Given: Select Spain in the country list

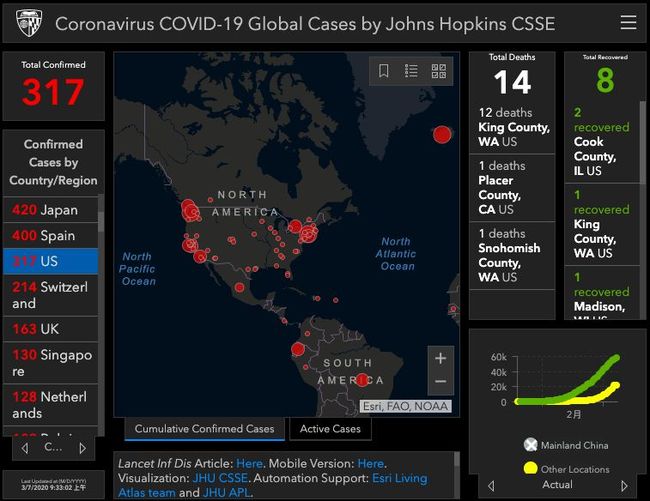Looking at the screenshot, I should point(51,235).
